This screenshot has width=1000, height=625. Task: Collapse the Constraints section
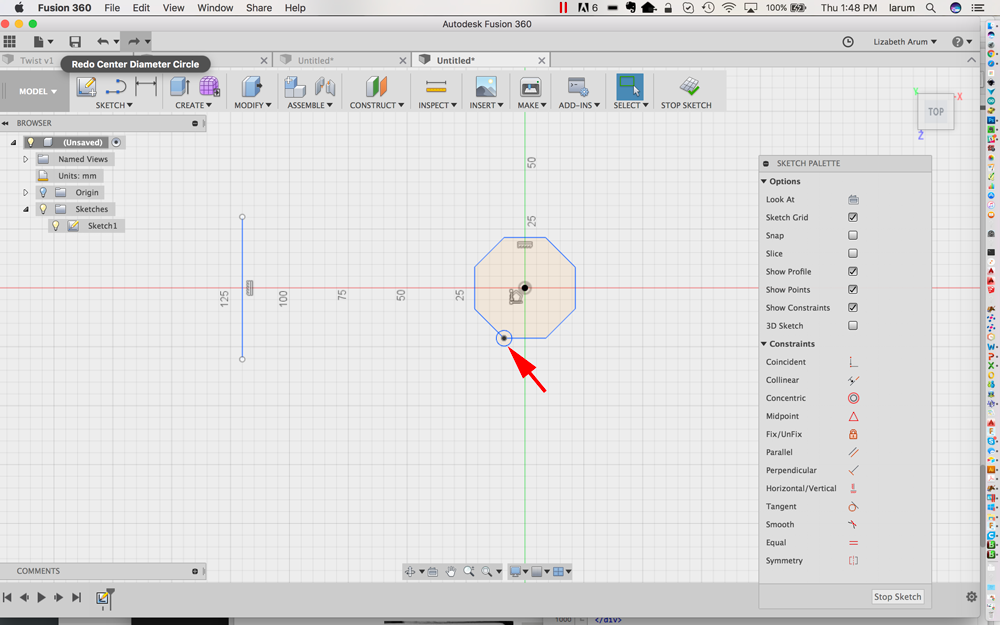(764, 344)
